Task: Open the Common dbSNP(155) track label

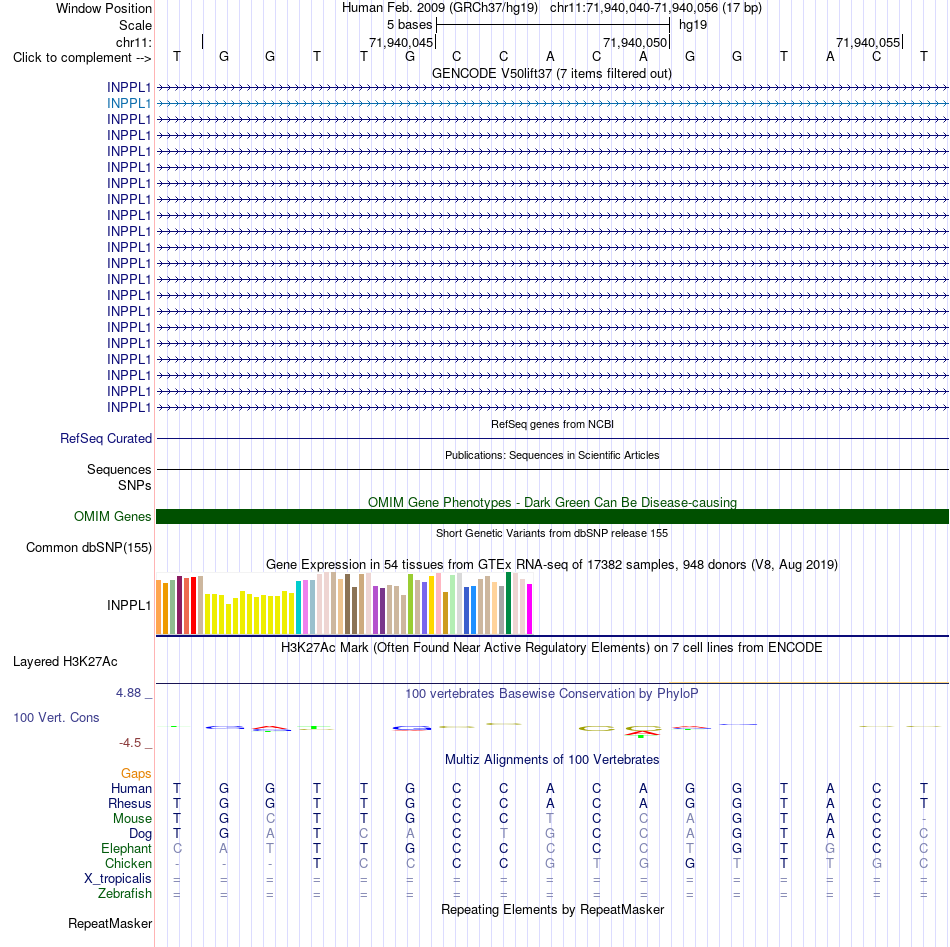Action: (x=88, y=547)
